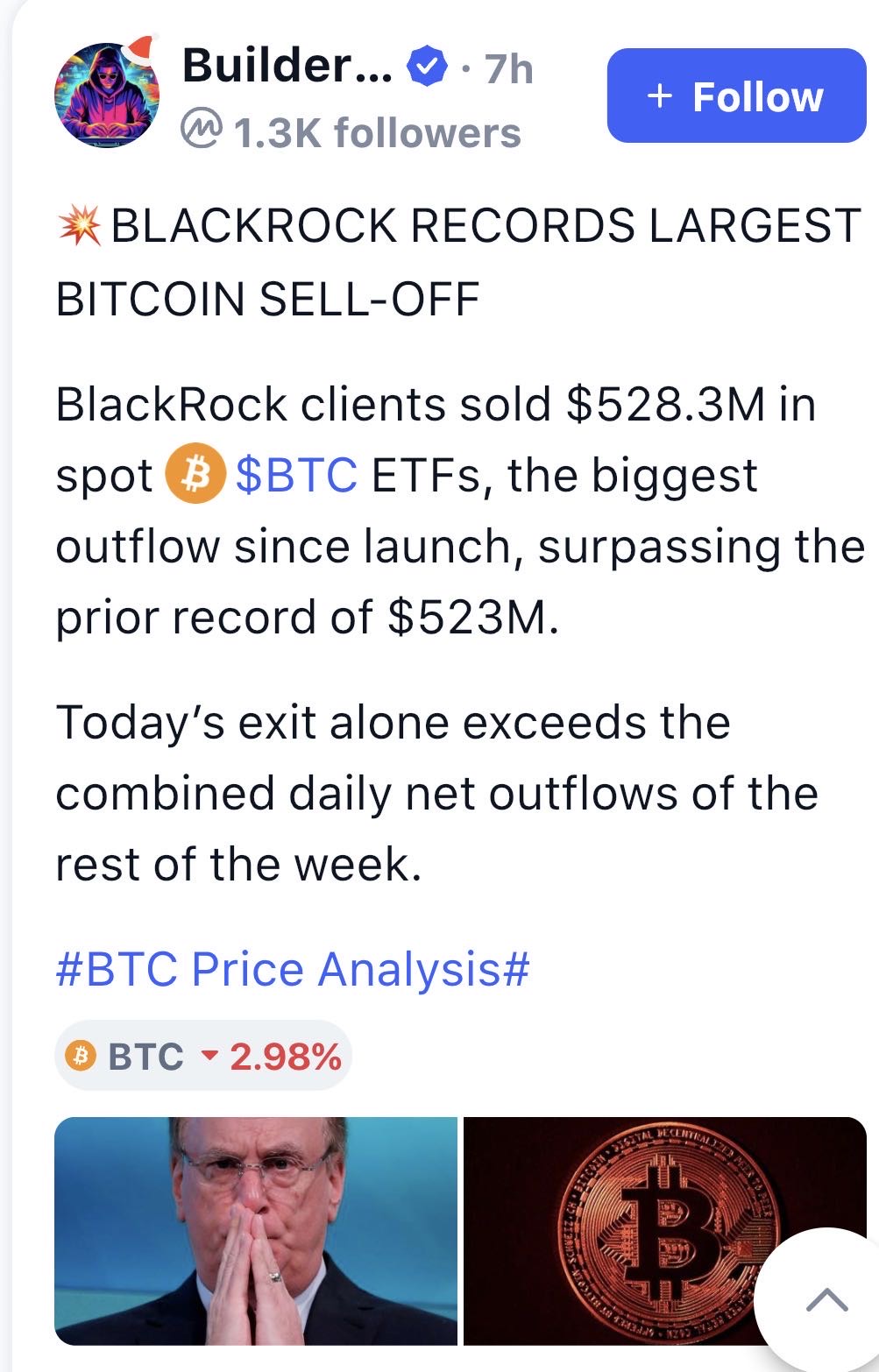Open the $BTC cashtag link

coord(295,476)
